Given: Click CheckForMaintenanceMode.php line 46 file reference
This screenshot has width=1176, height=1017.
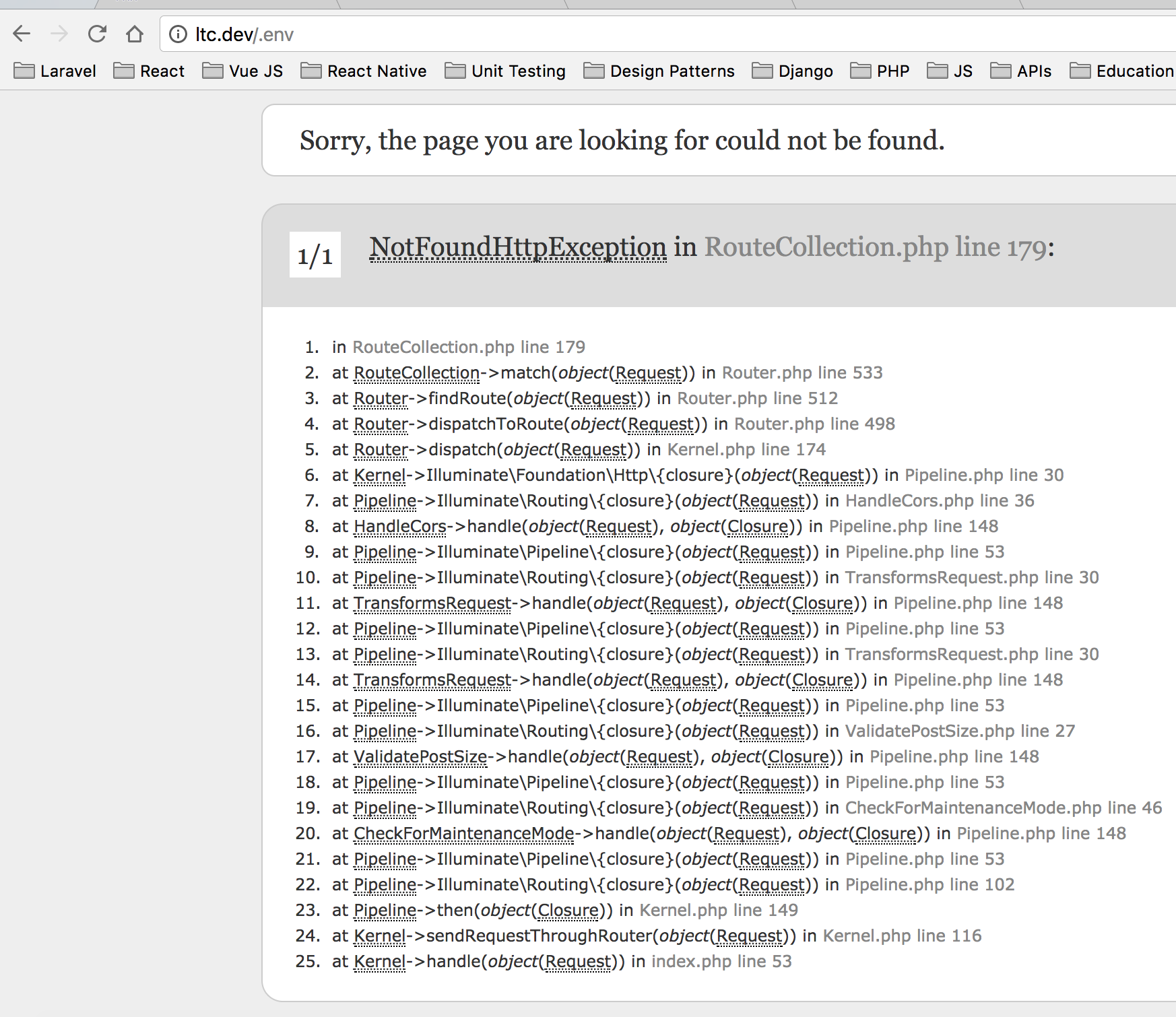Looking at the screenshot, I should 1004,808.
